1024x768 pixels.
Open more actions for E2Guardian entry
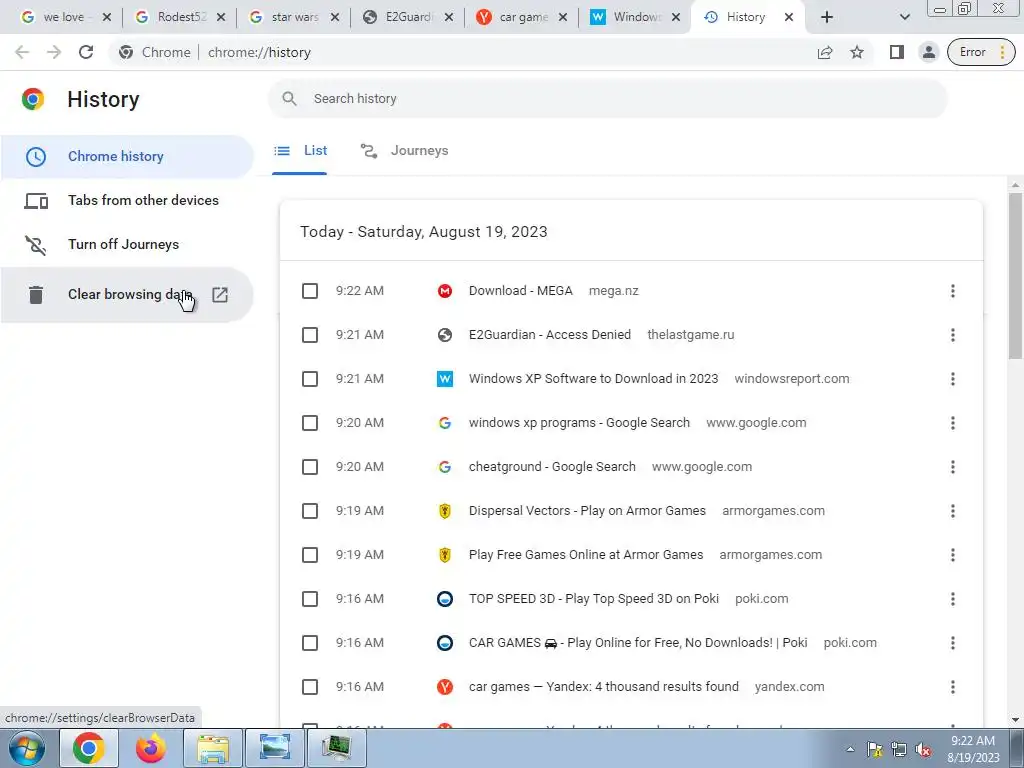click(953, 335)
